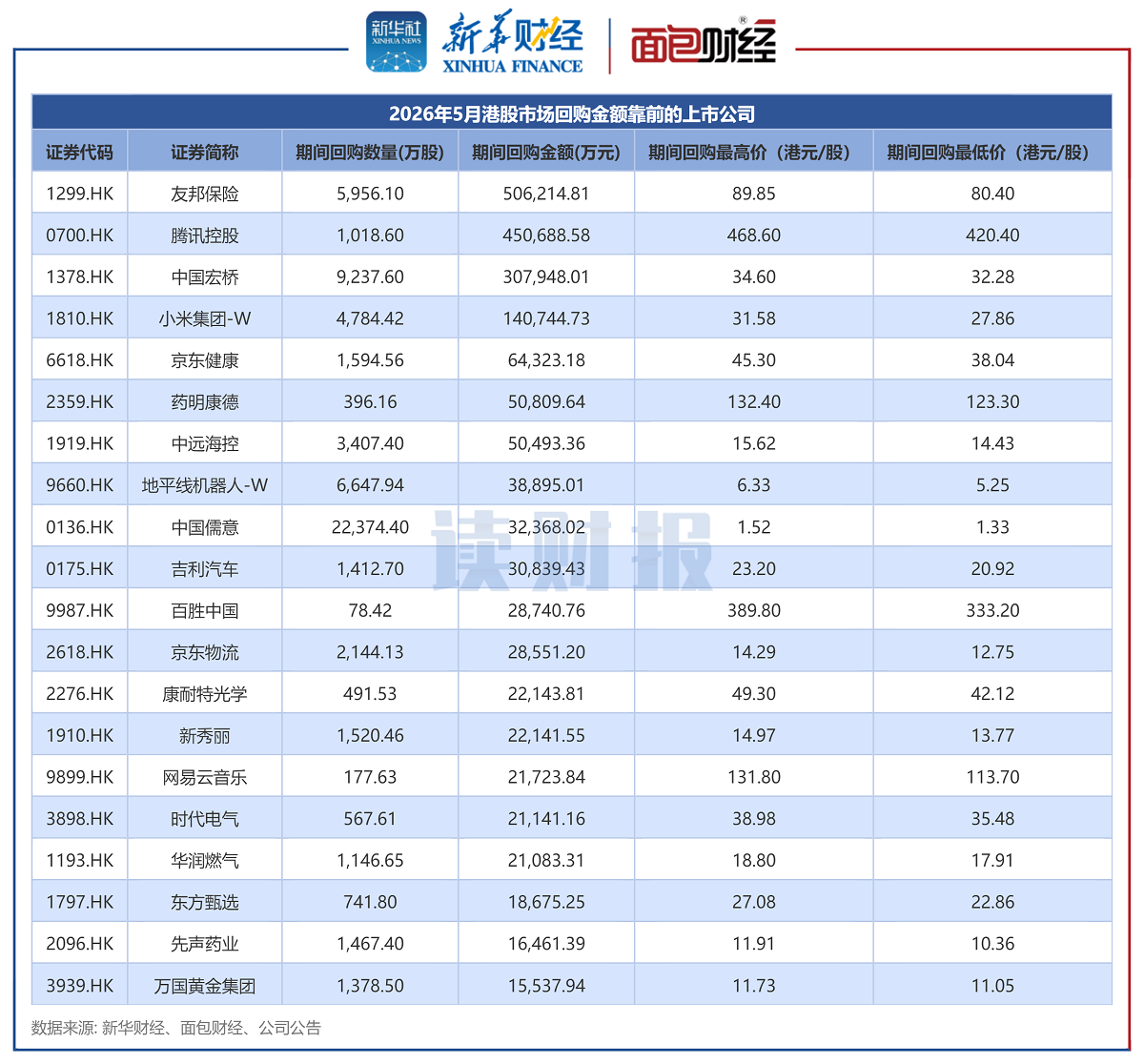Select the table title 2026年5月港股市场回购金额靠前的上市公司

click(x=572, y=114)
